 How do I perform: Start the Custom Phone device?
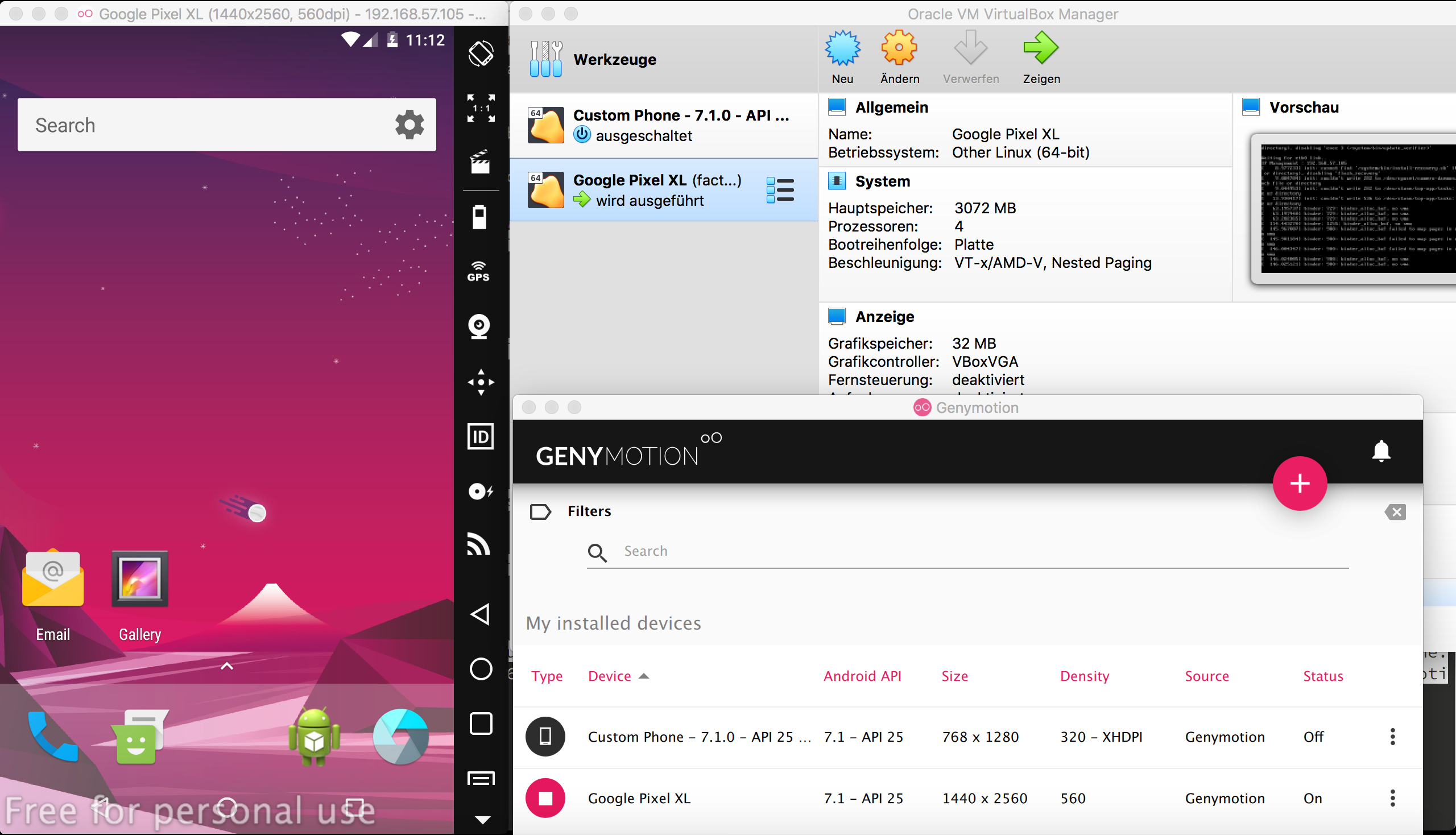[x=545, y=737]
